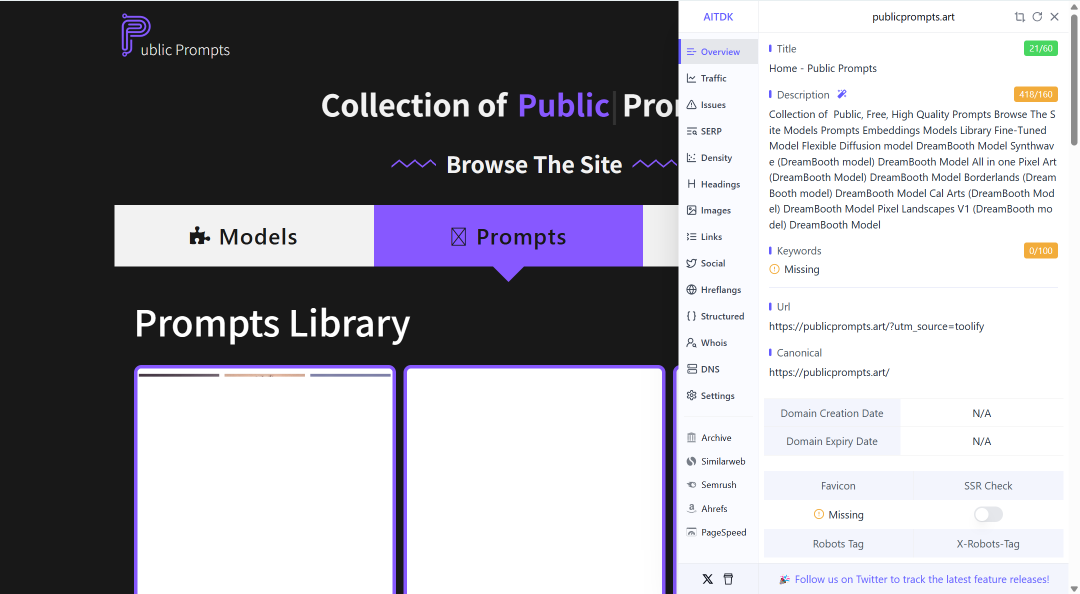Click the X-Robots-Tag header cell
1080x594 pixels.
coord(988,544)
